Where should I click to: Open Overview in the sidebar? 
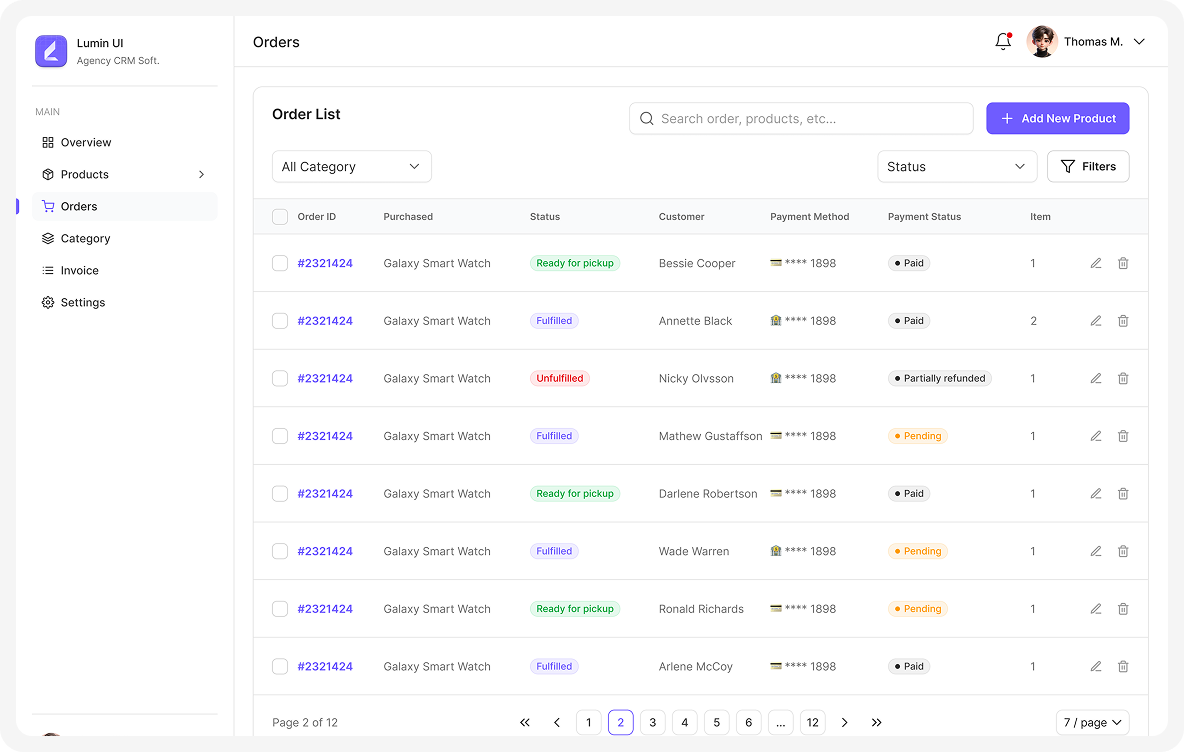pos(86,143)
